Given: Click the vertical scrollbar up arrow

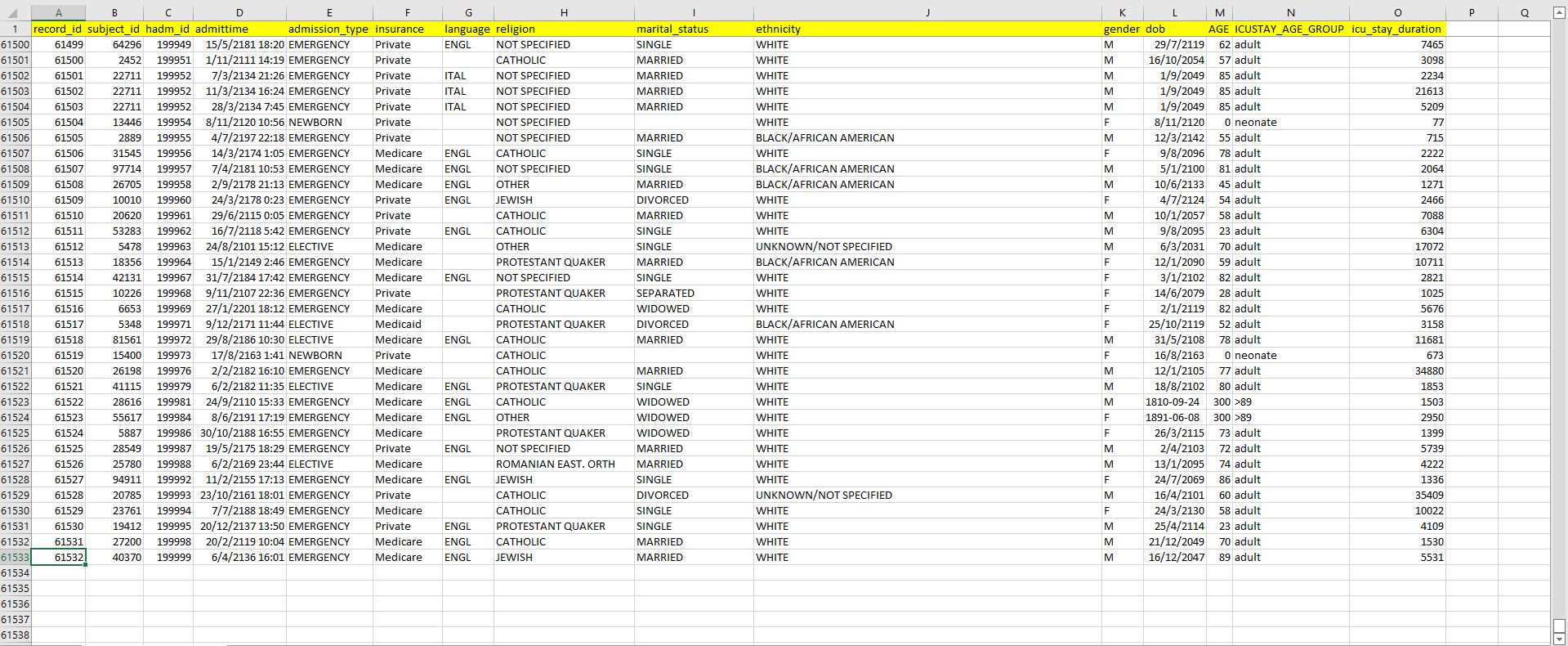Looking at the screenshot, I should (1559, 12).
